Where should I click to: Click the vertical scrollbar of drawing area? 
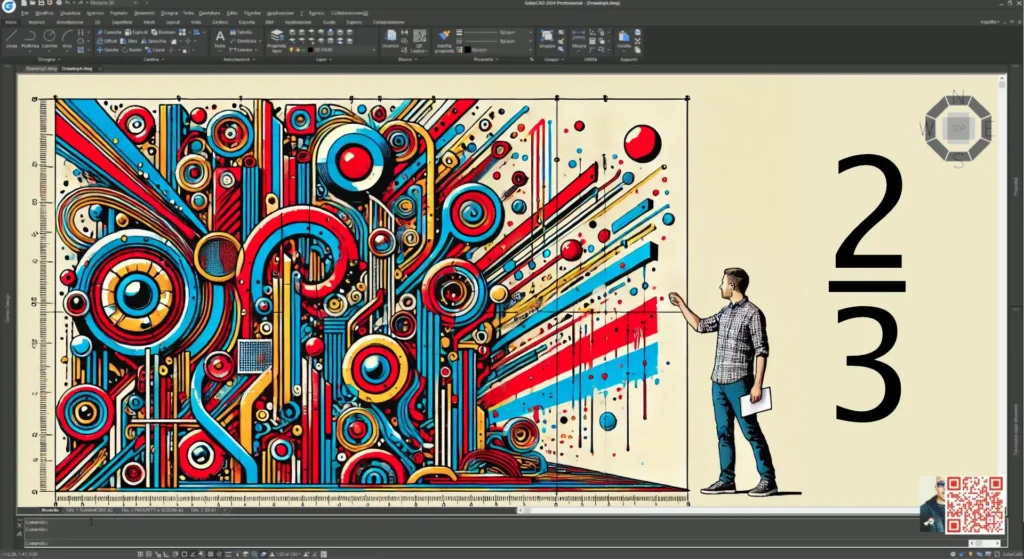point(1002,291)
